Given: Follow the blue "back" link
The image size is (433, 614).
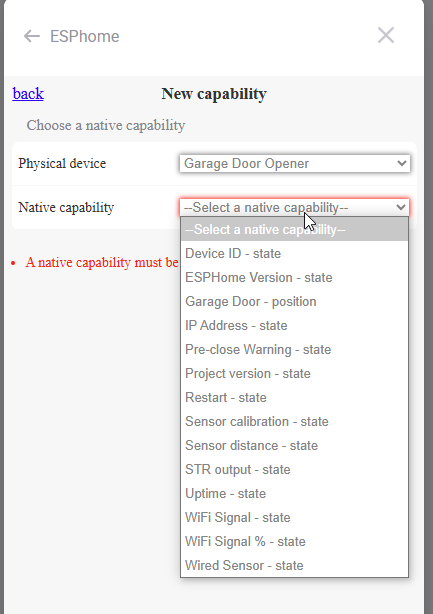Looking at the screenshot, I should (x=28, y=94).
